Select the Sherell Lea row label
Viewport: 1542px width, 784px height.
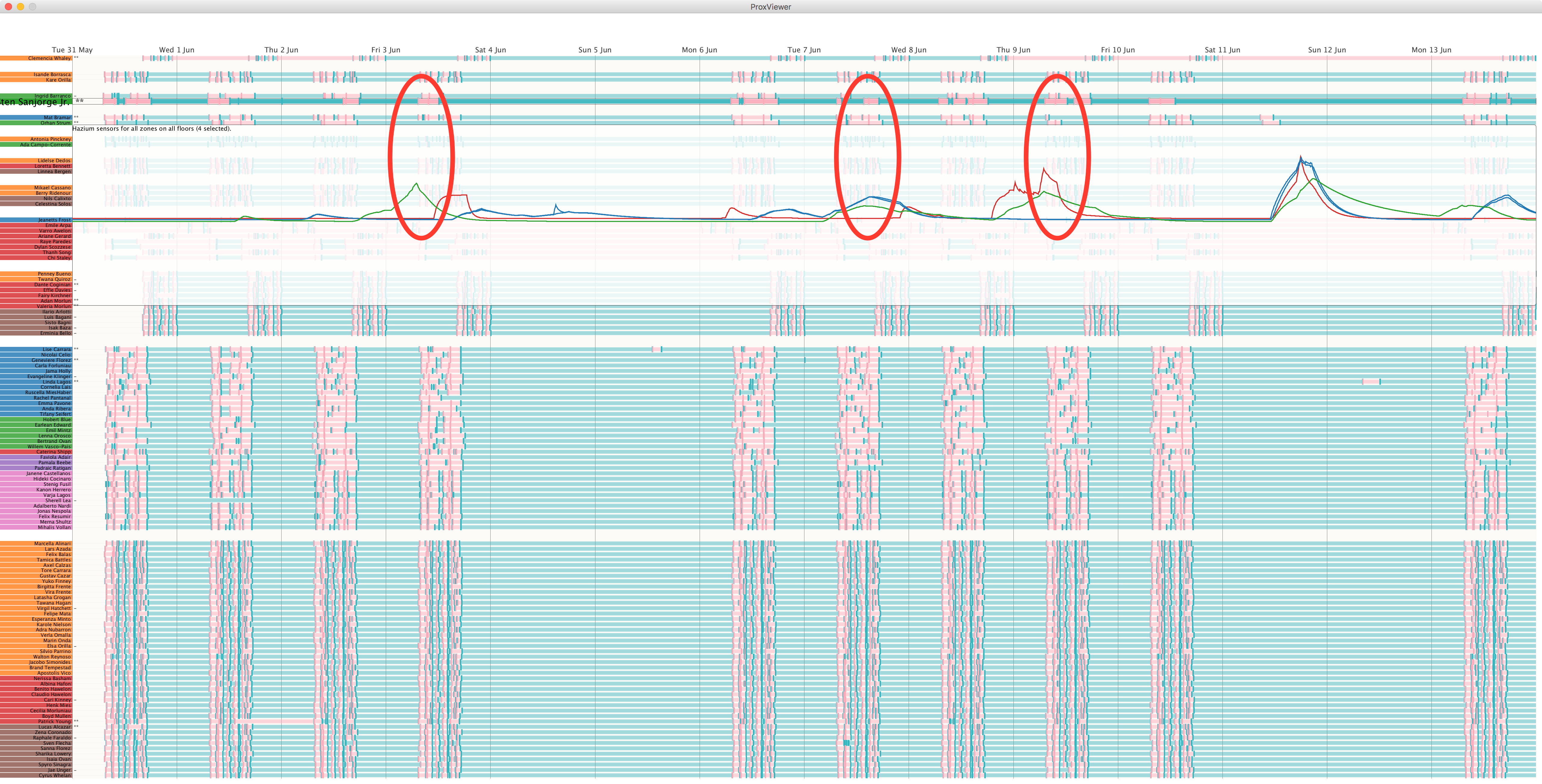36,500
